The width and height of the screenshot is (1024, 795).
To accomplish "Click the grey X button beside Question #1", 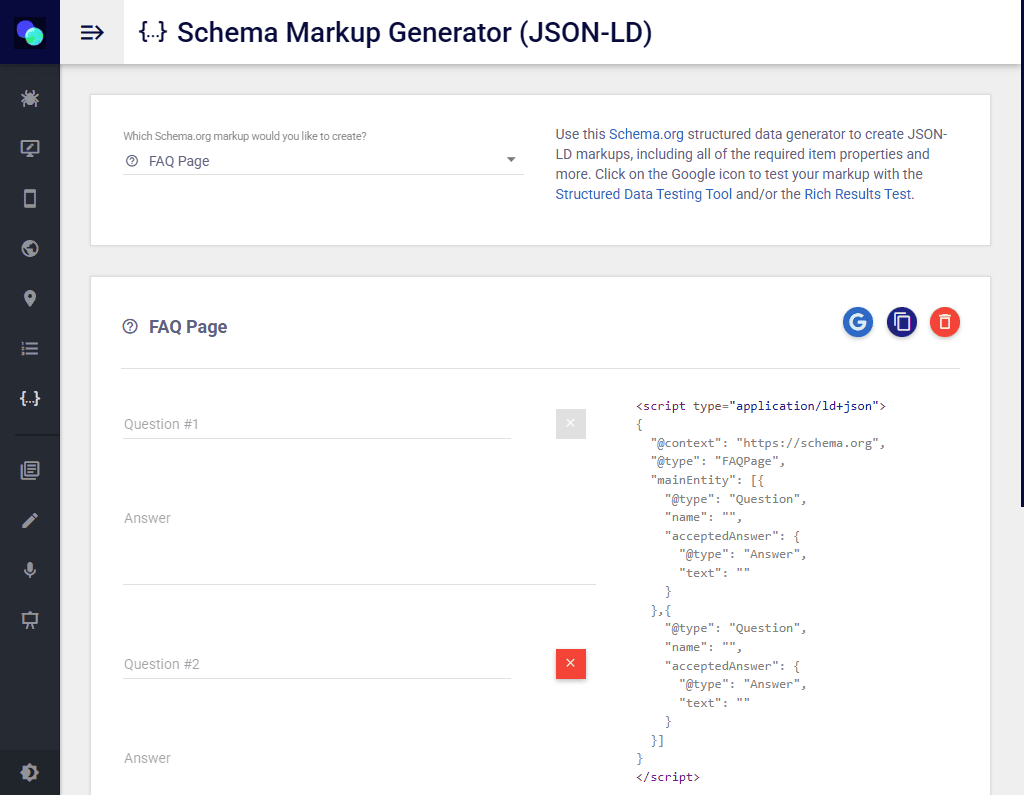I will click(x=571, y=424).
